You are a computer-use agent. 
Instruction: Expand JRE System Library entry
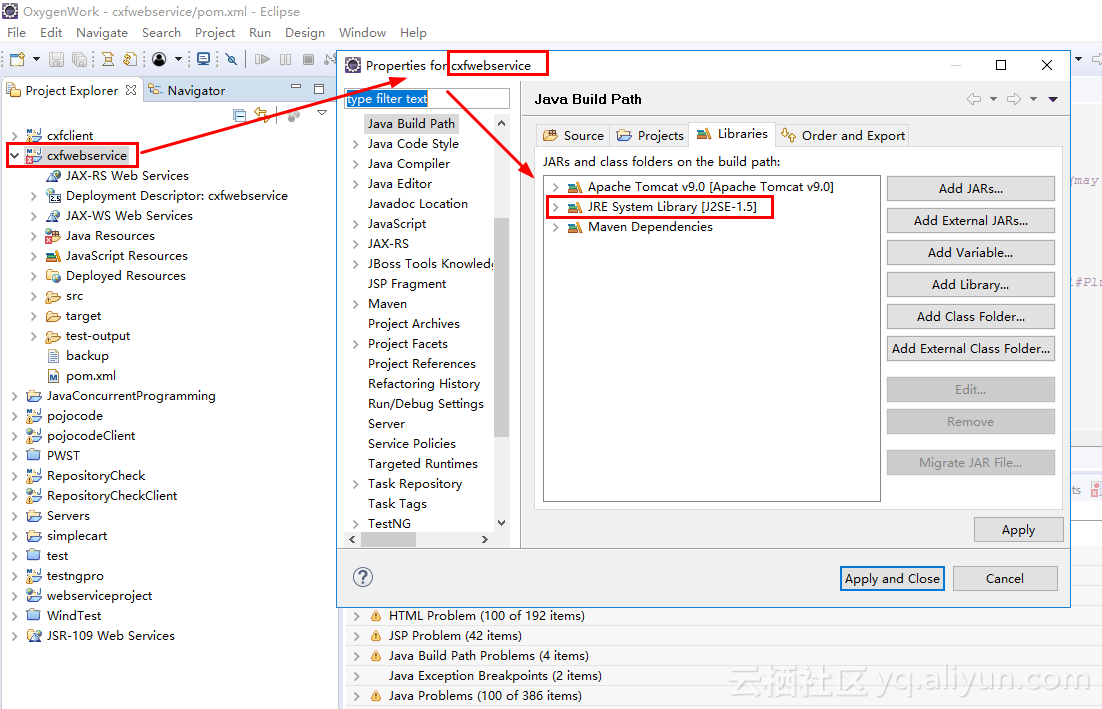point(555,207)
